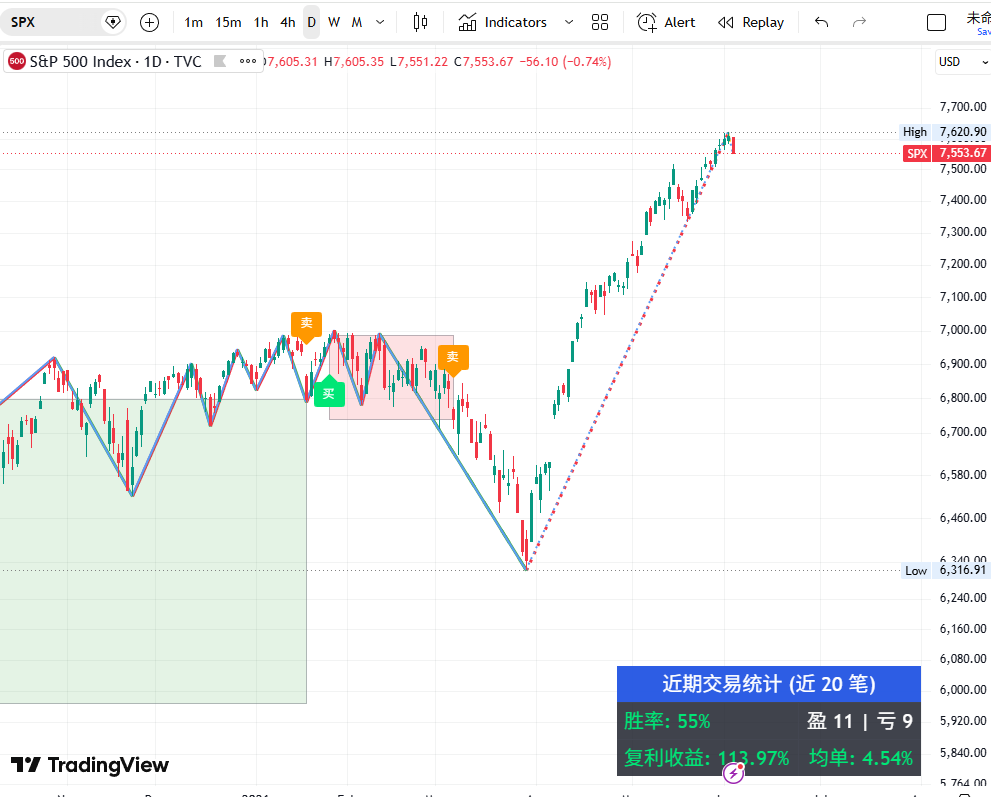Image resolution: width=991 pixels, height=797 pixels.
Task: Click the C7,553.67 close value
Action: coord(483,61)
